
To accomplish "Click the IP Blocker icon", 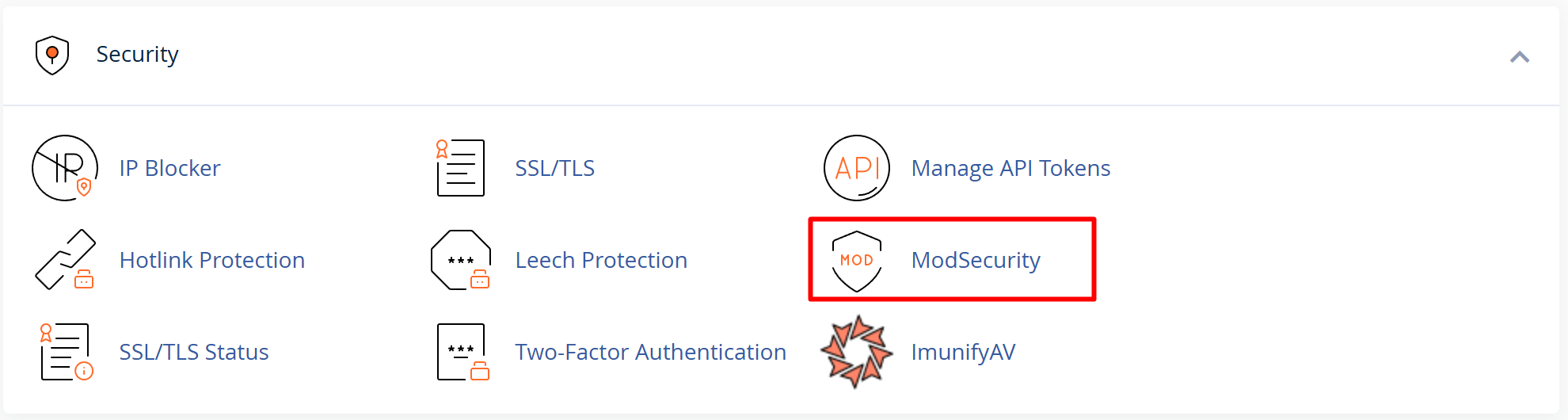I will tap(65, 168).
